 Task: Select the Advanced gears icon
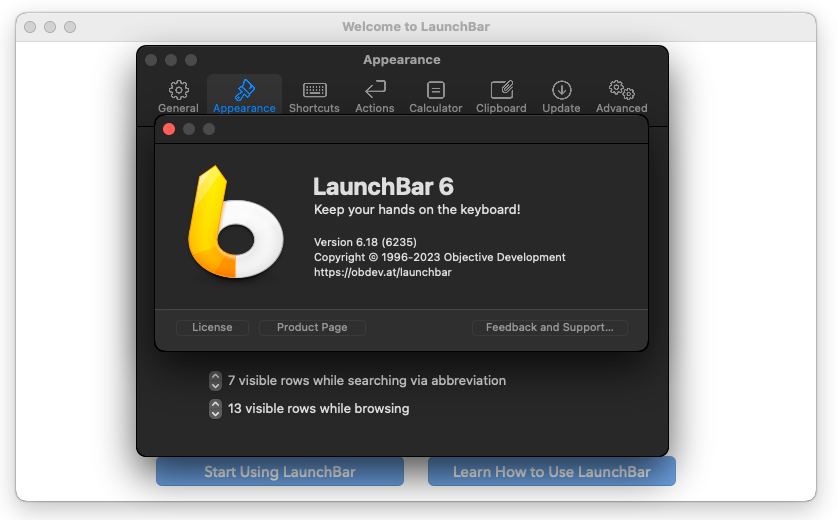click(x=621, y=91)
